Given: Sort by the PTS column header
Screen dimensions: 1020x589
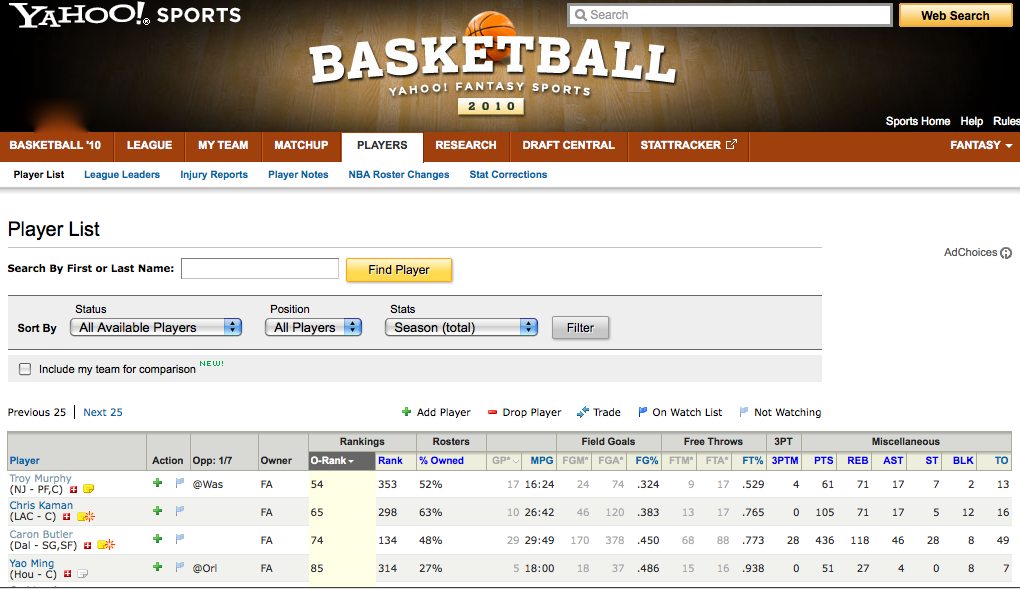Looking at the screenshot, I should 824,460.
